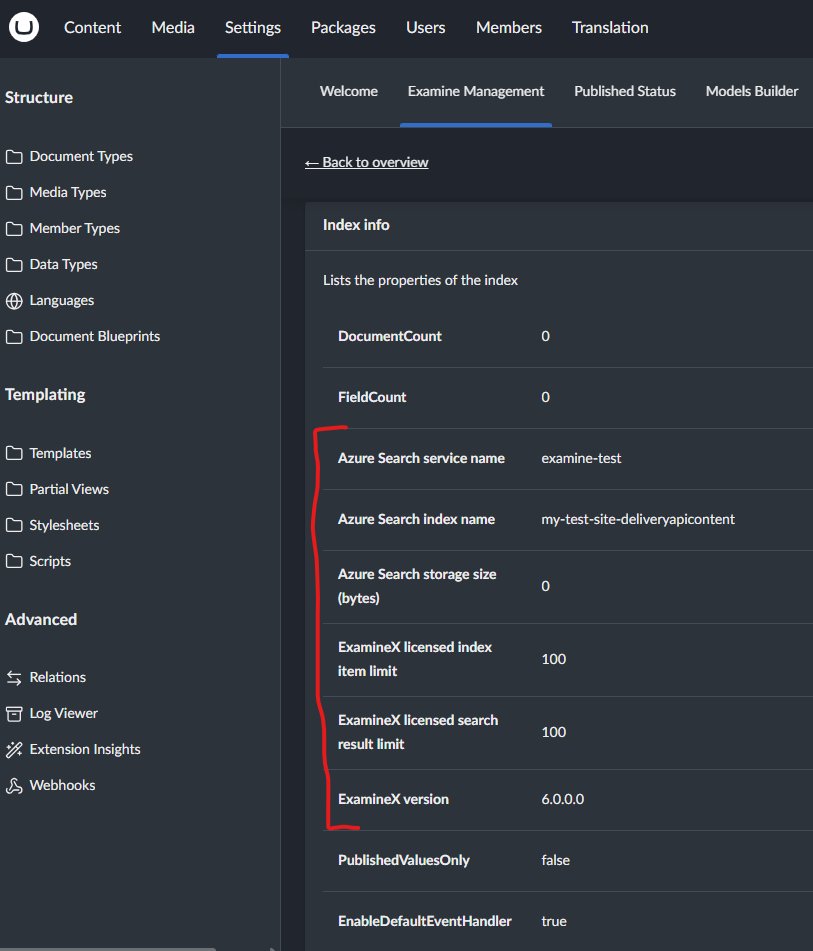Click the Languages globe icon

coord(14,301)
